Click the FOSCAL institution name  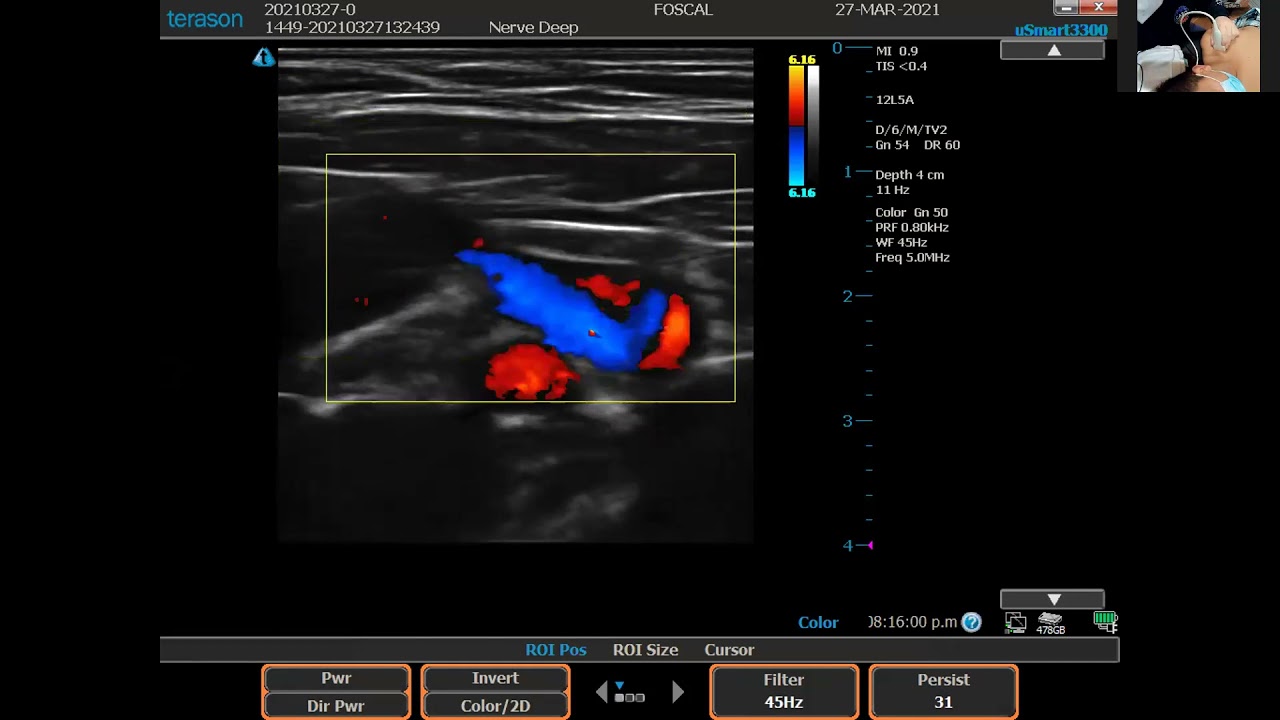[683, 10]
